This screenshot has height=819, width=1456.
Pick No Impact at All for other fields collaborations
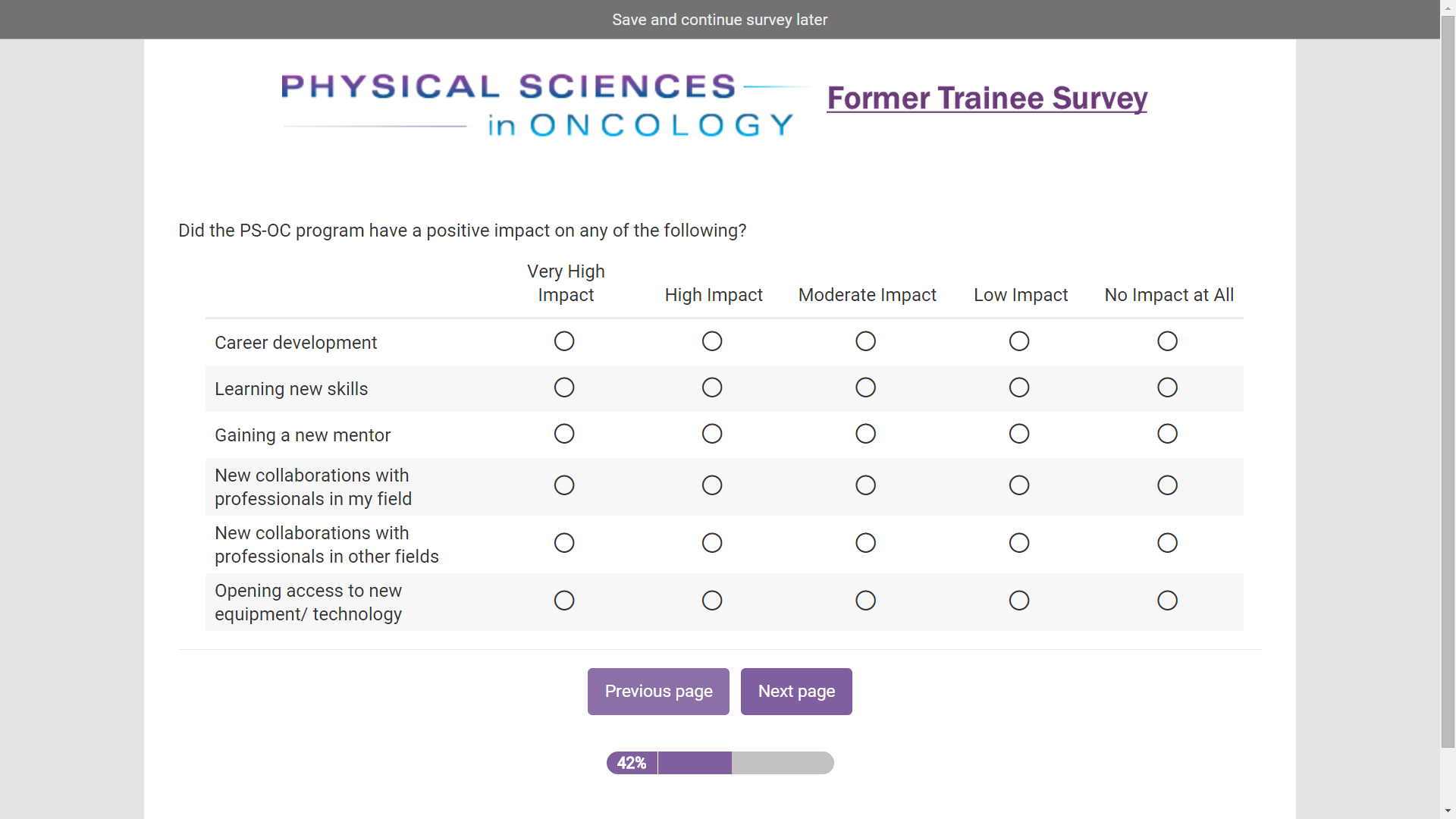(x=1167, y=543)
